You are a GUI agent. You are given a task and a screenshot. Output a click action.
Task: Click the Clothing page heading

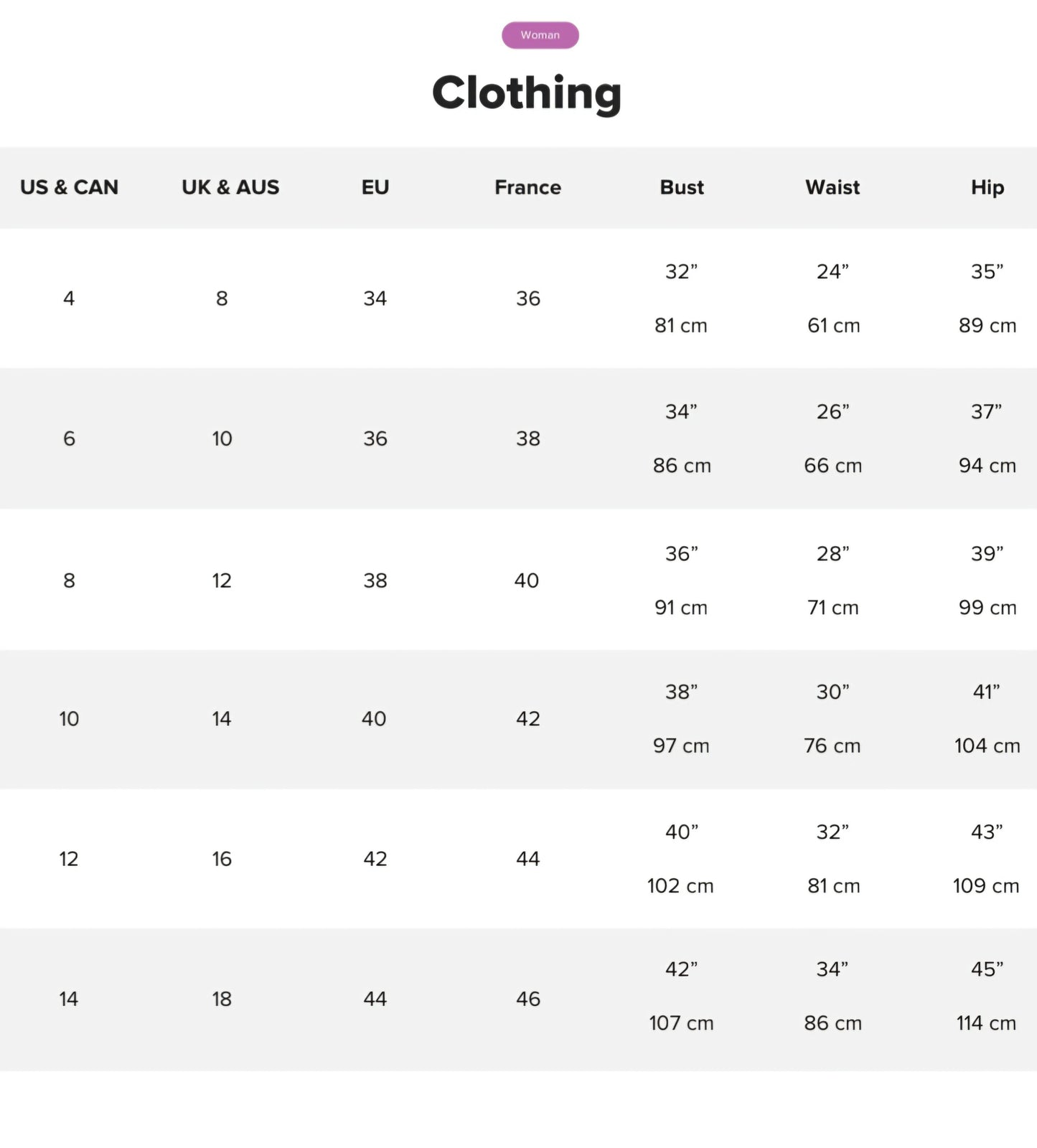pyautogui.click(x=526, y=93)
